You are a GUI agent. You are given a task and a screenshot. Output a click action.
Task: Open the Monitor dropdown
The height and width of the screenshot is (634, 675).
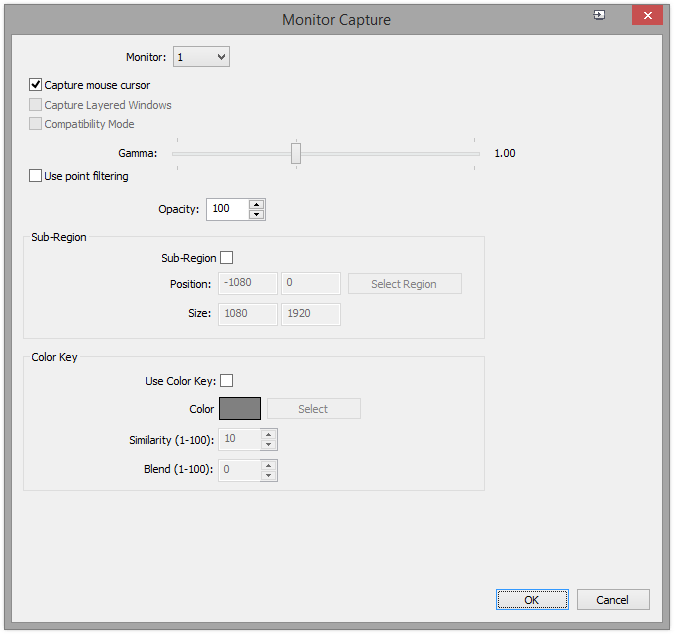tap(201, 57)
